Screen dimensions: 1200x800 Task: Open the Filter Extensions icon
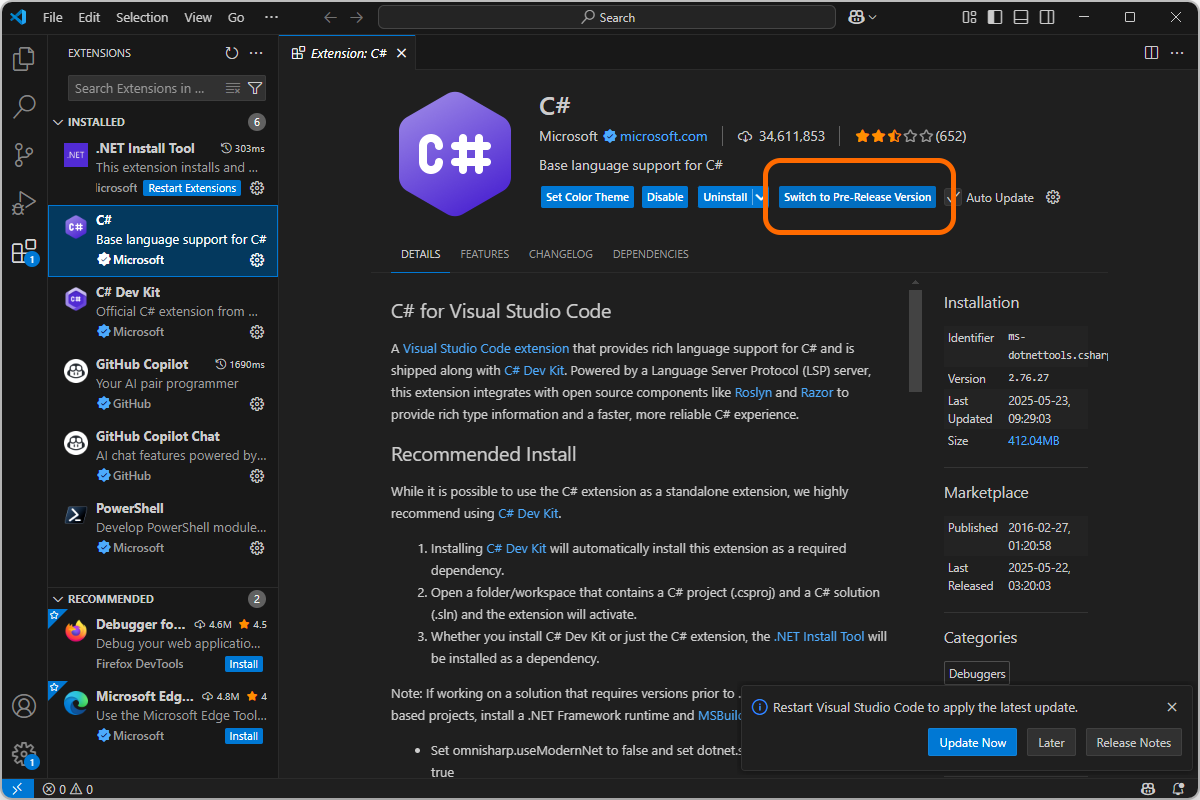coord(257,88)
